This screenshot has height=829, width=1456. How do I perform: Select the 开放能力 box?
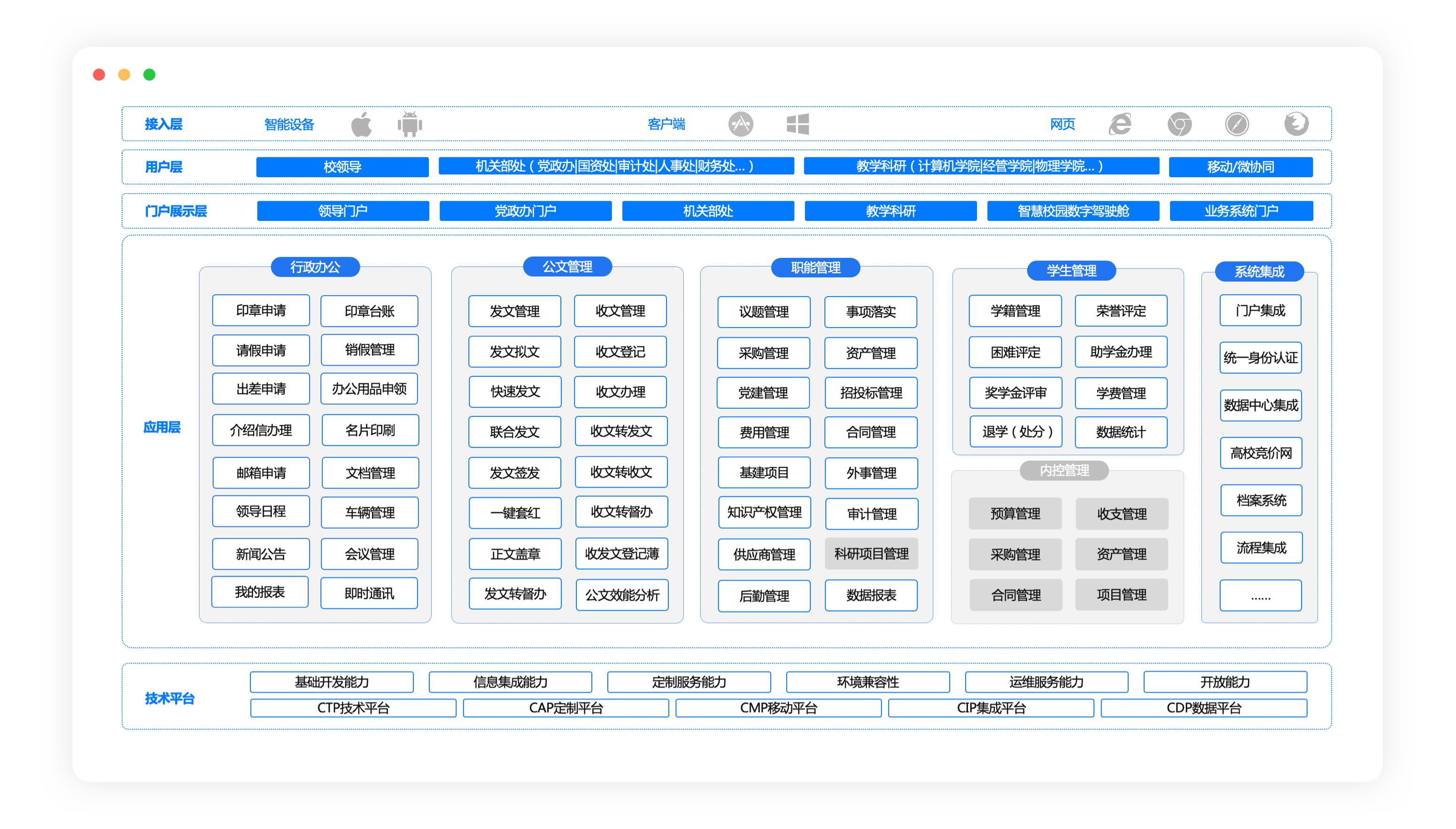pos(1225,682)
